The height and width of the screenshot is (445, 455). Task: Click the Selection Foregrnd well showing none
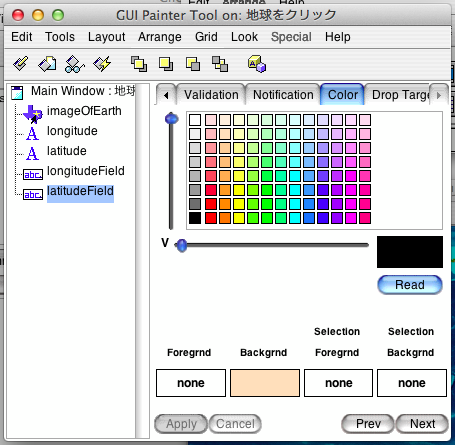coord(339,383)
